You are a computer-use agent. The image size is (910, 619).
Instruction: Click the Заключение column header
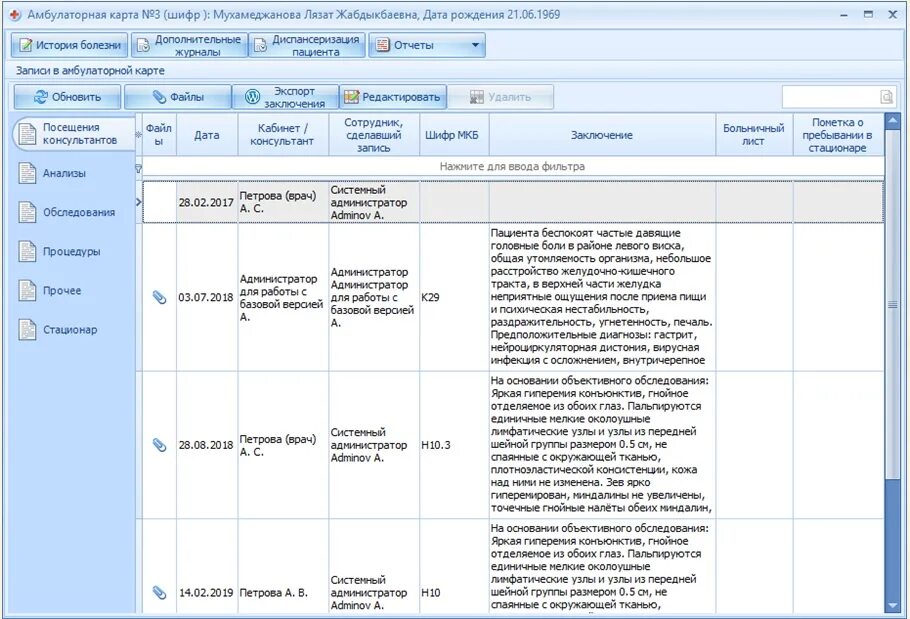[x=602, y=135]
